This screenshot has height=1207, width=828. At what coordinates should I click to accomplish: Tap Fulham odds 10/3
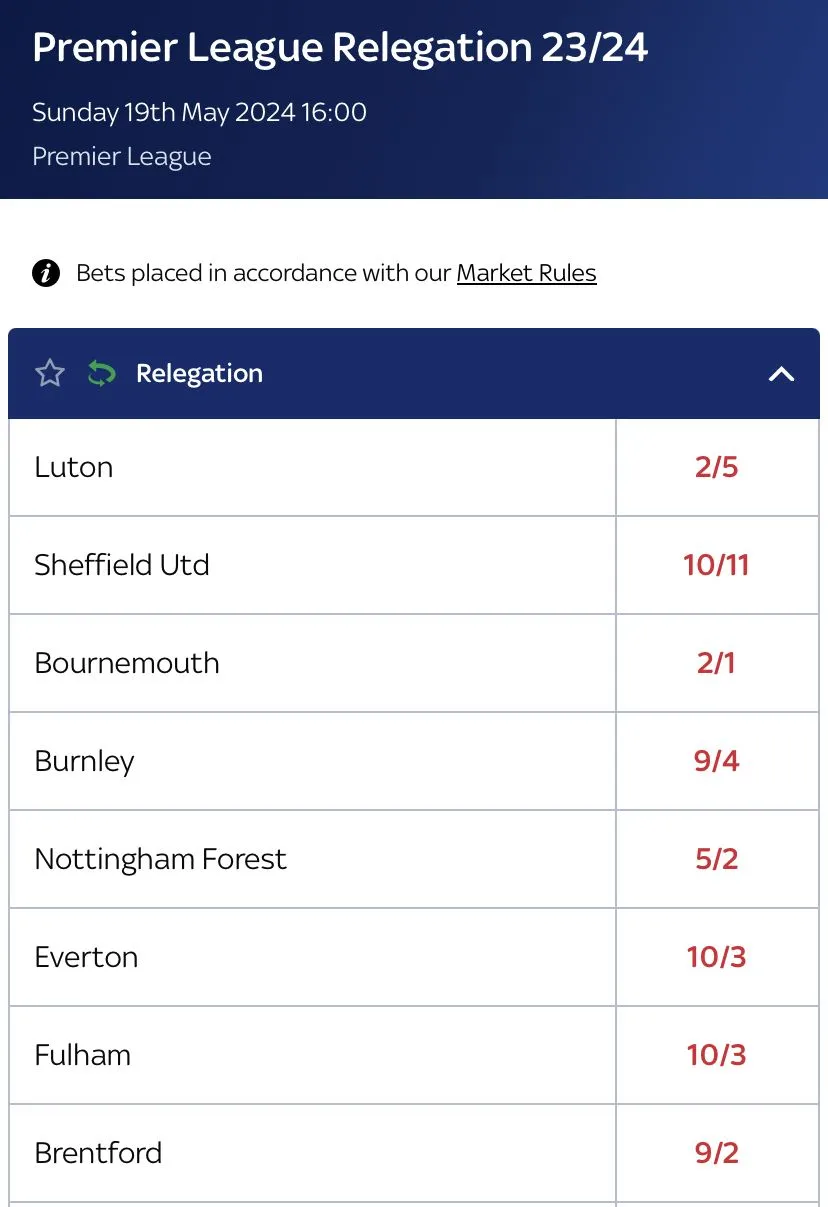click(x=716, y=1055)
